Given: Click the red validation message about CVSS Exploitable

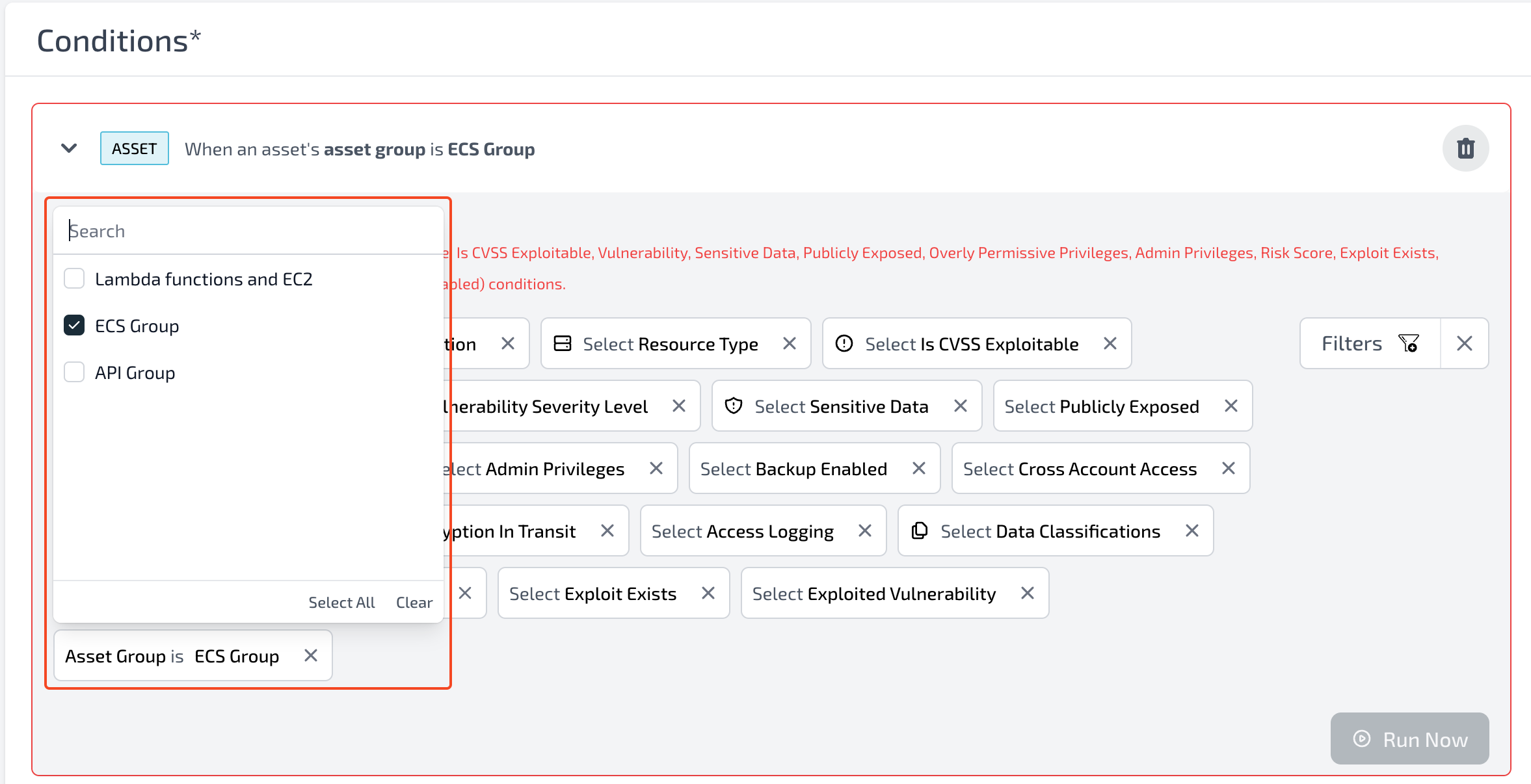Looking at the screenshot, I should pos(941,268).
